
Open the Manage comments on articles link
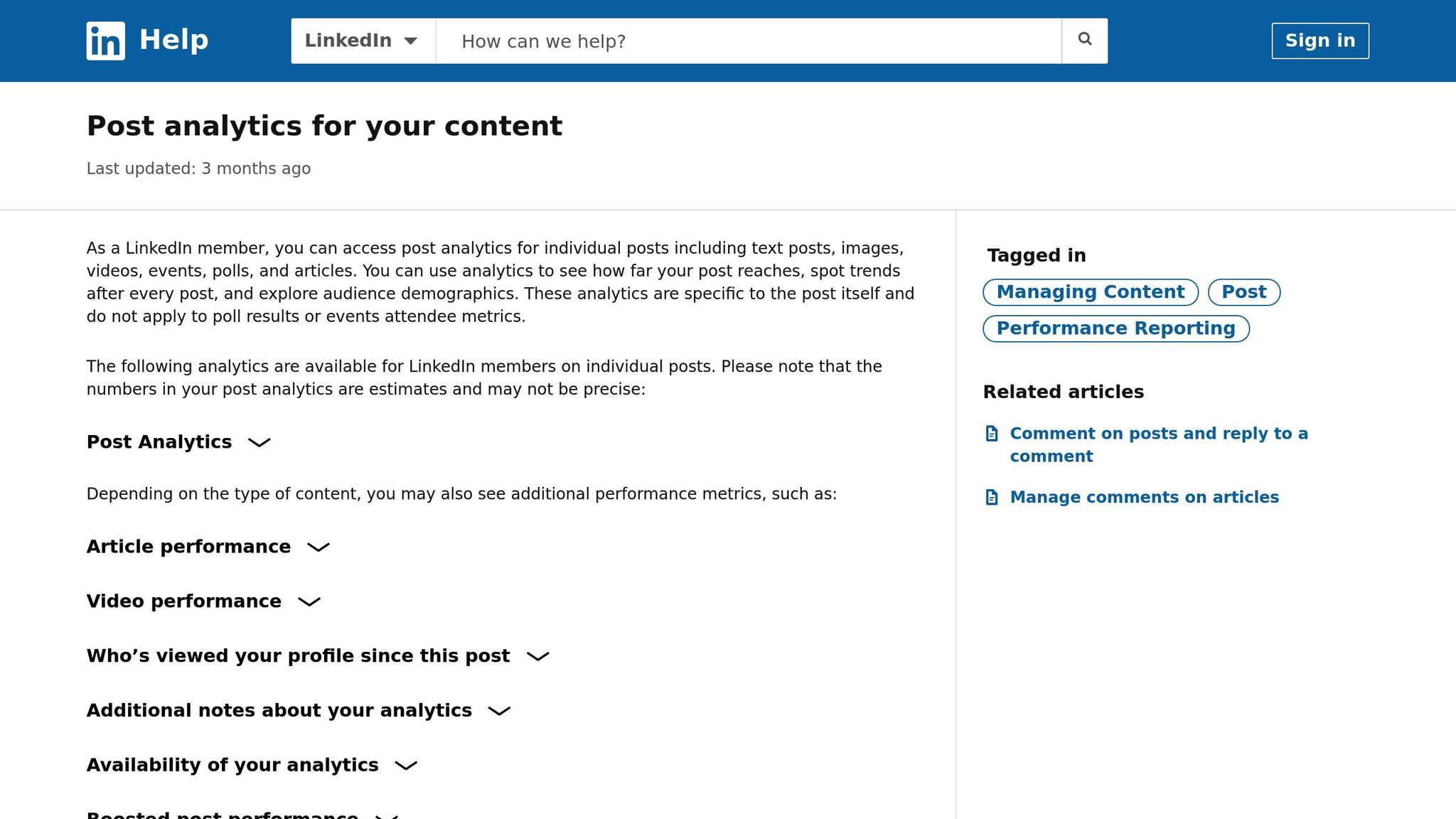point(1144,498)
